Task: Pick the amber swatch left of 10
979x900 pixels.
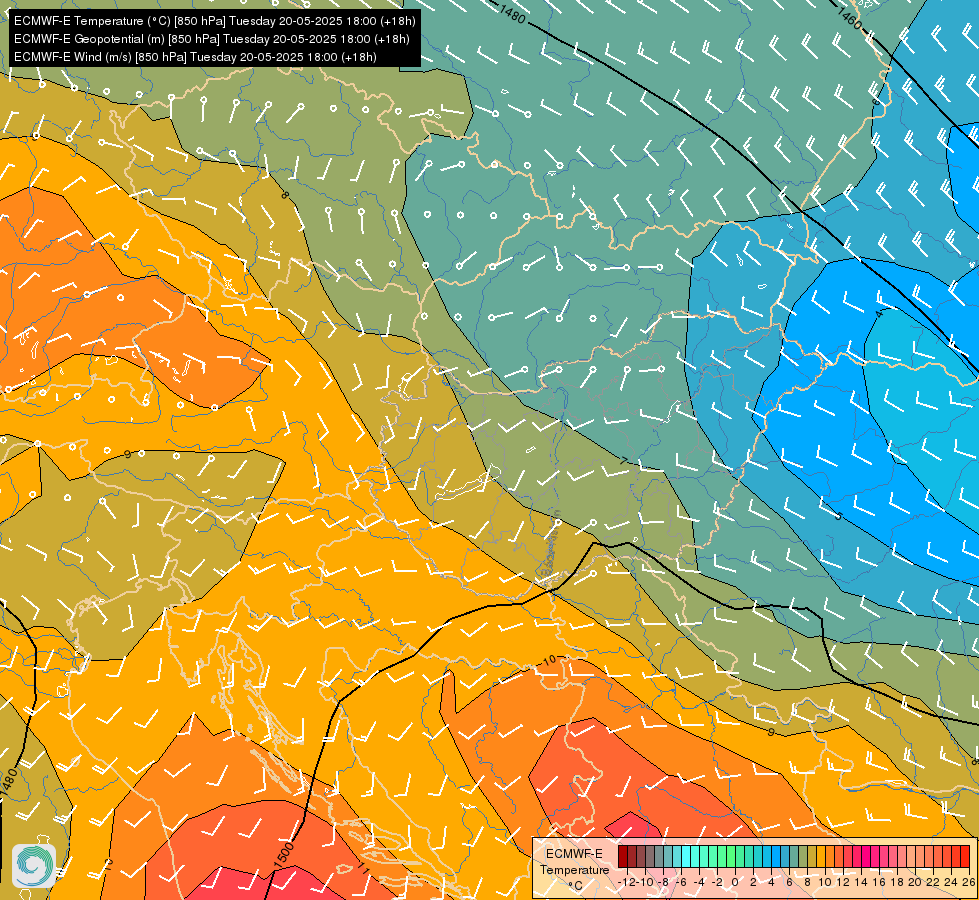Action: coord(820,856)
